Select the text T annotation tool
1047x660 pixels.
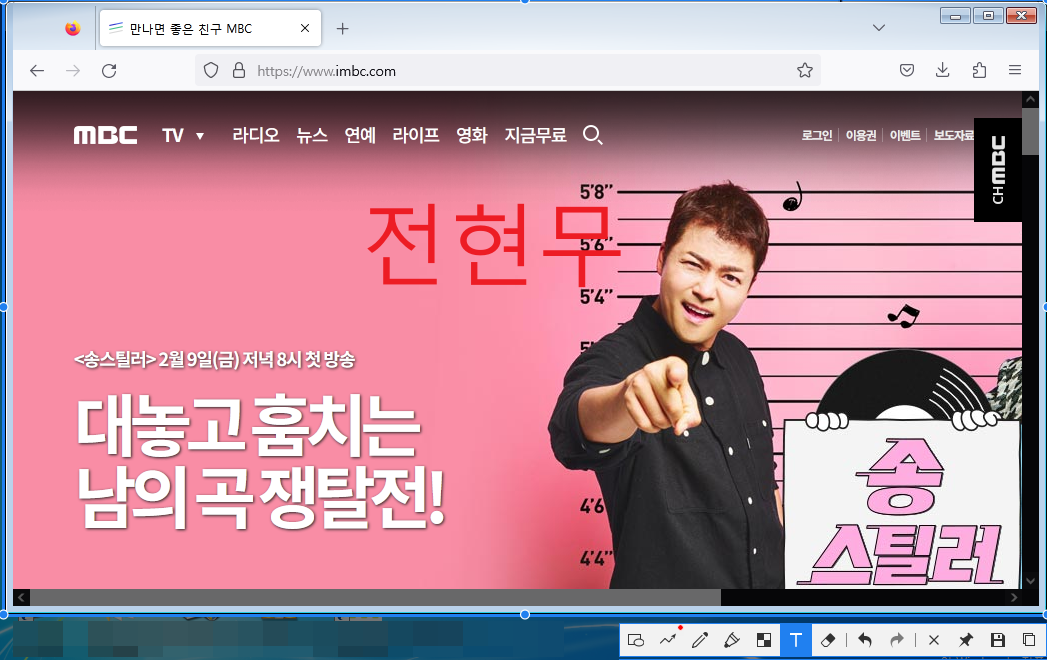(796, 640)
